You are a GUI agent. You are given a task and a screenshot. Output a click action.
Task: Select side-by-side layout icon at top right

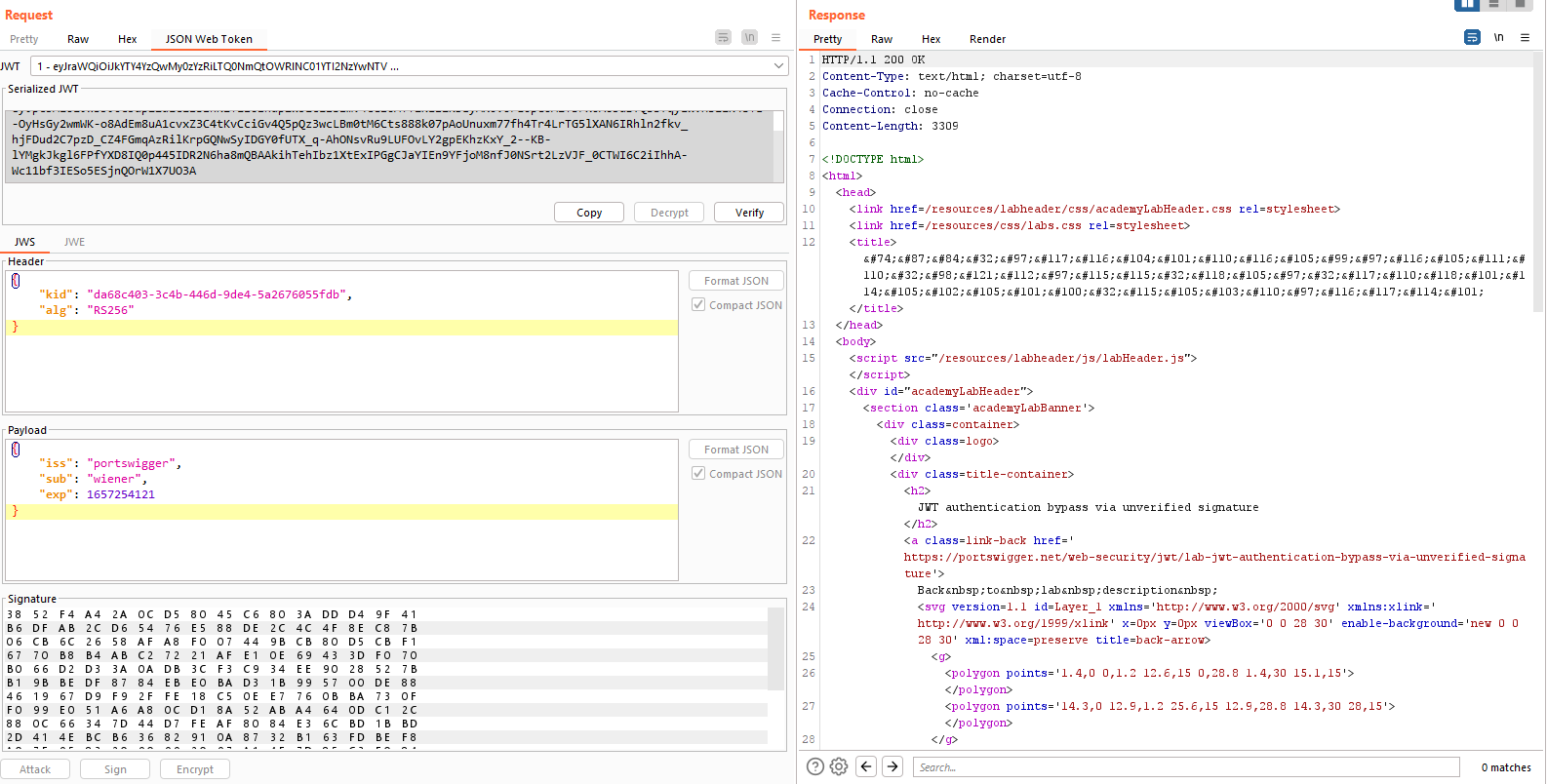[x=1466, y=5]
